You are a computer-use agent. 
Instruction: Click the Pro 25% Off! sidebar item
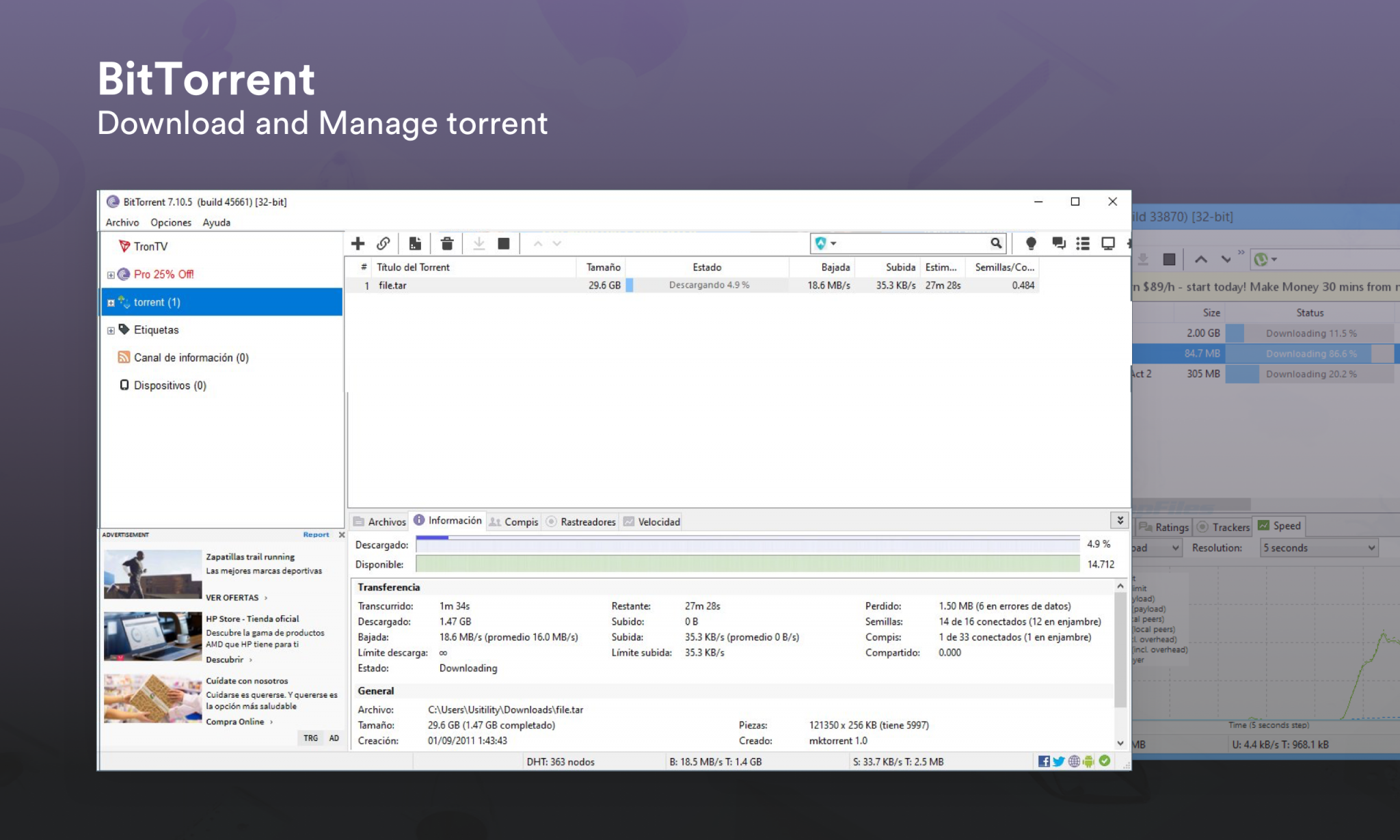[163, 274]
